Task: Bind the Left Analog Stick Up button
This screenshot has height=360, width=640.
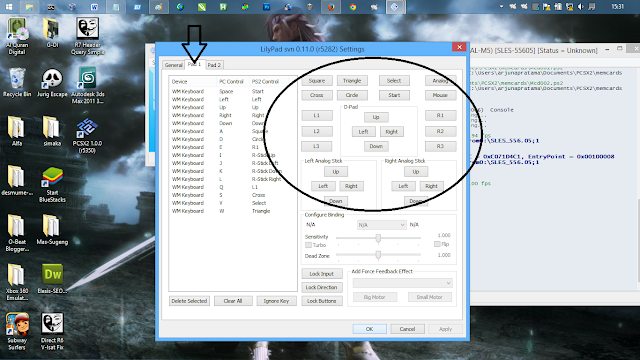Action: pos(336,172)
